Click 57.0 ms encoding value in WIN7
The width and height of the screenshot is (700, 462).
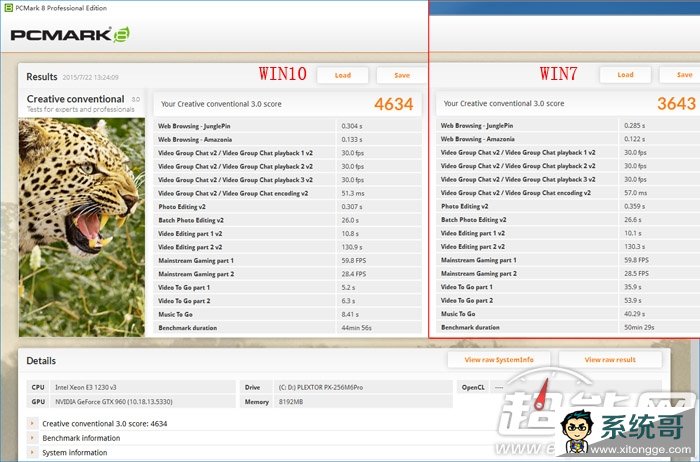coord(635,193)
